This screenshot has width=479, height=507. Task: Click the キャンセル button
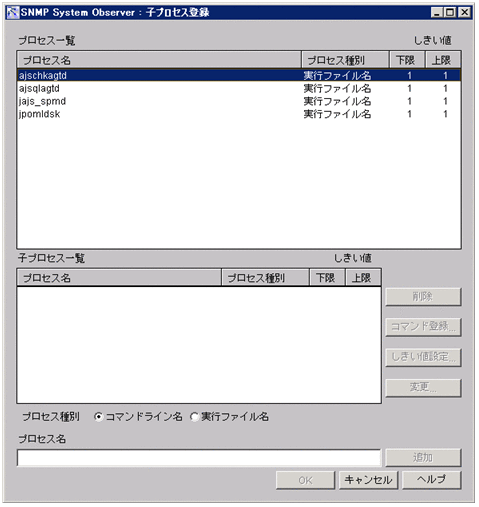click(x=368, y=480)
